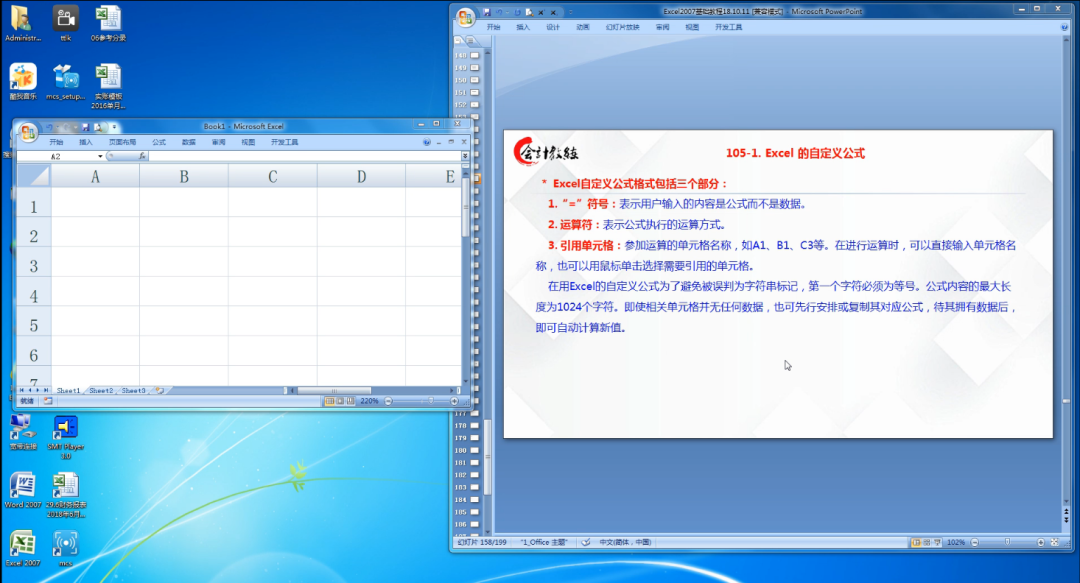Switch Excel to Page Layout view
The height and width of the screenshot is (583, 1080).
click(340, 401)
